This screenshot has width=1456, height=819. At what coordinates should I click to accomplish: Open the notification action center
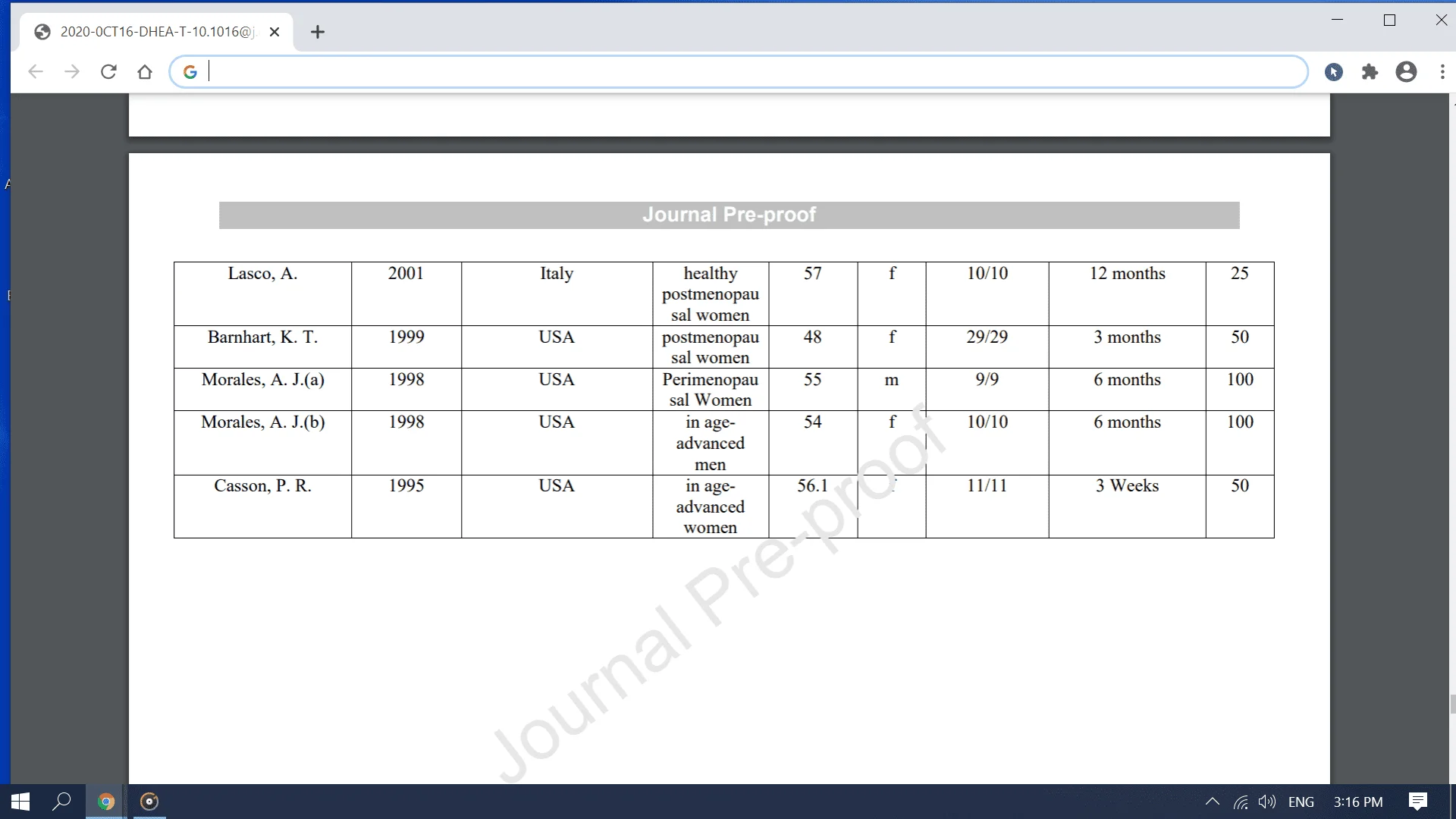tap(1418, 802)
